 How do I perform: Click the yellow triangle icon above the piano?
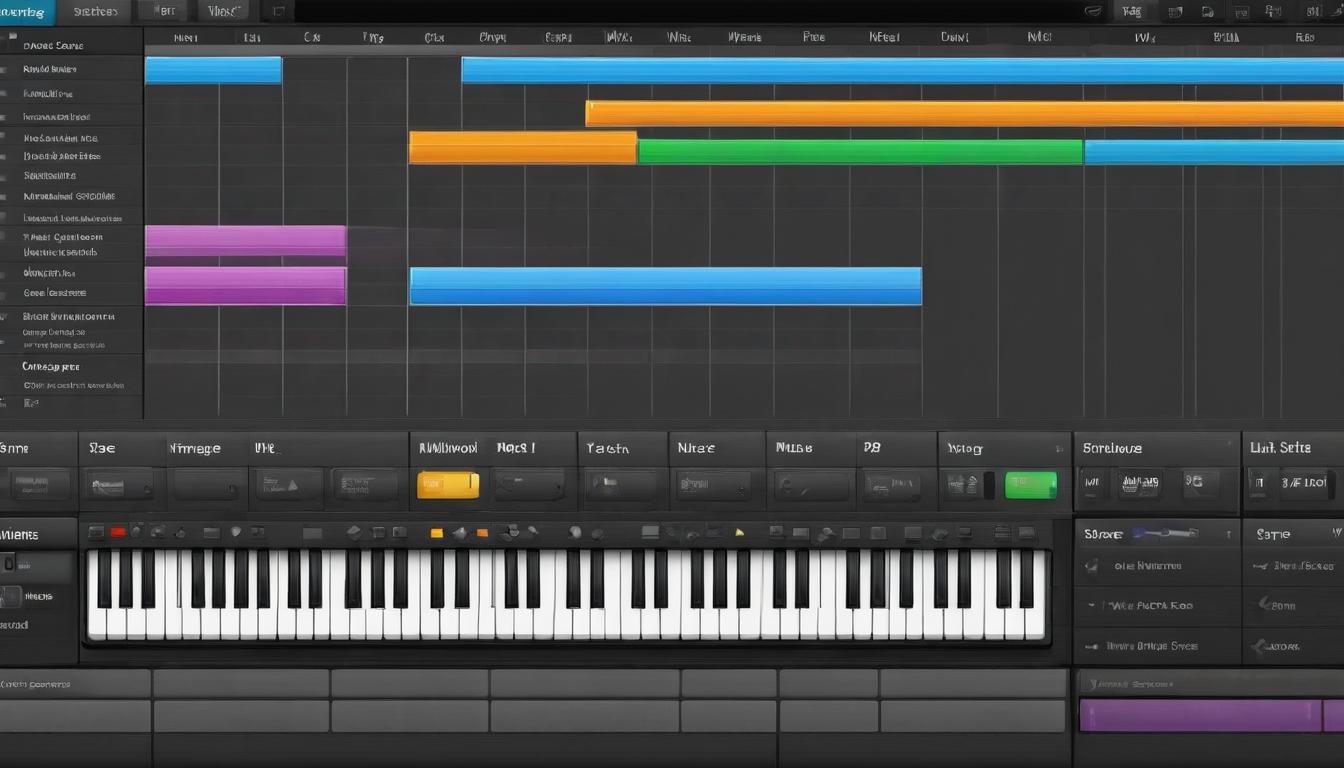point(740,532)
